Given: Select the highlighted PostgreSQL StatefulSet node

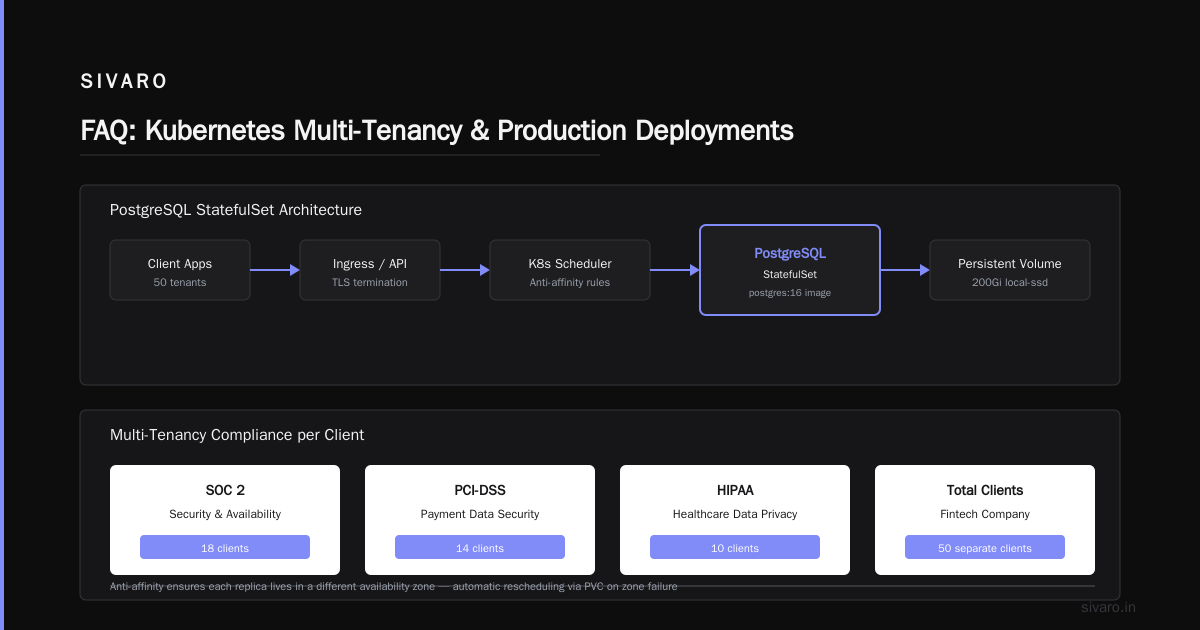Looking at the screenshot, I should (790, 270).
